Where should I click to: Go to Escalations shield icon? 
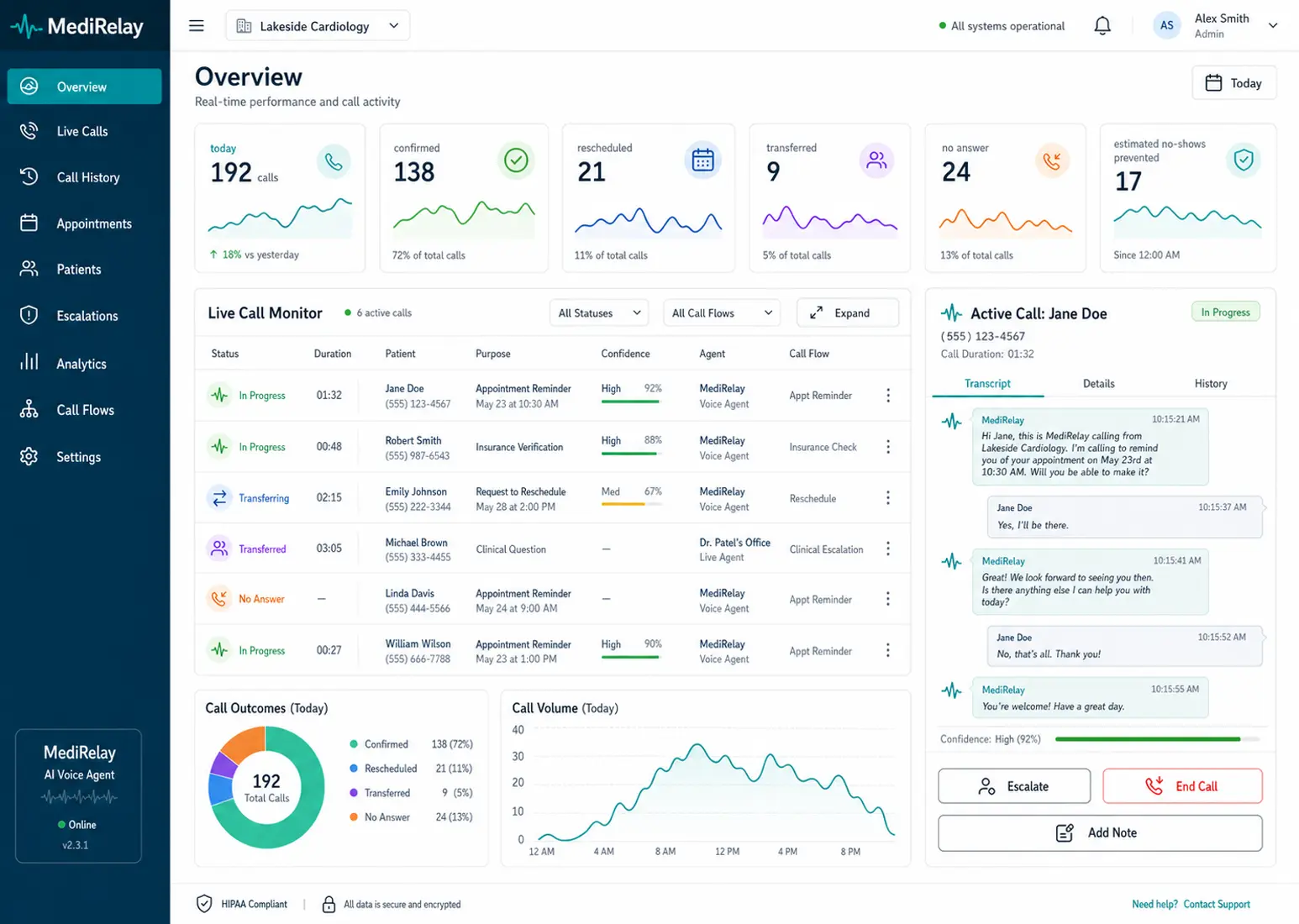tap(29, 315)
